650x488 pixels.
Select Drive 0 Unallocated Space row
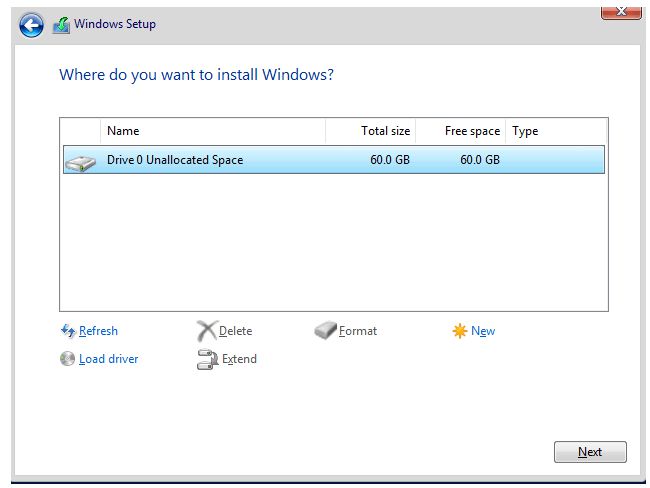(x=334, y=160)
